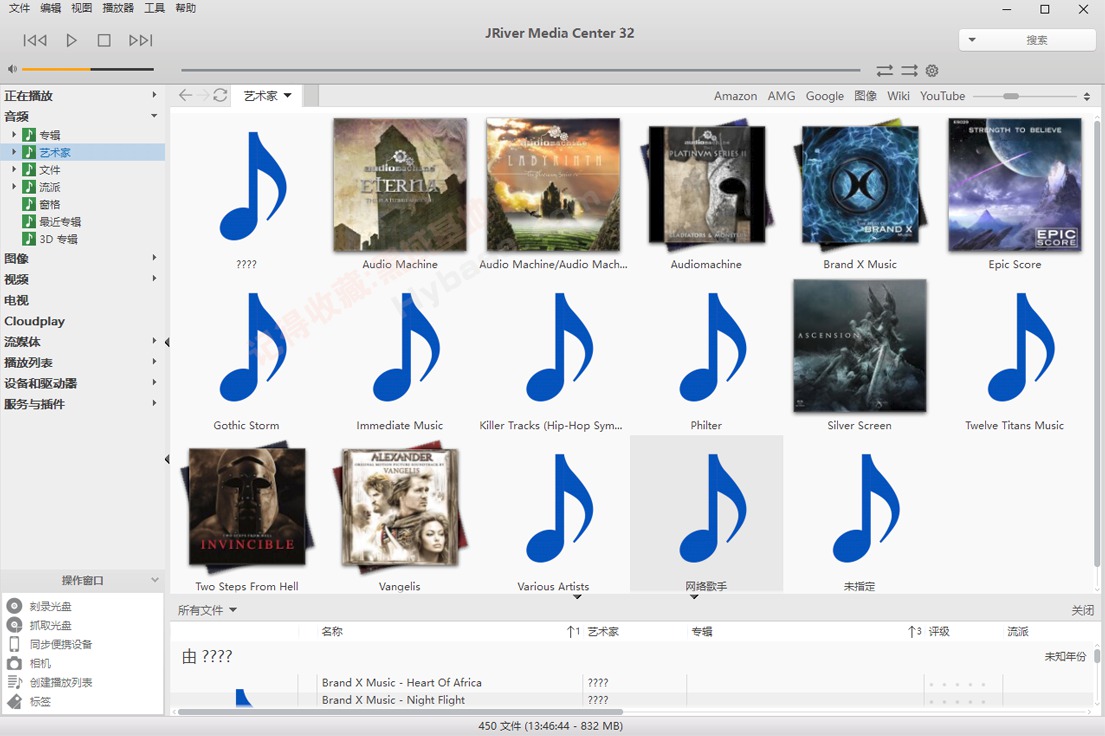Click the Google link
1105x736 pixels.
point(825,96)
